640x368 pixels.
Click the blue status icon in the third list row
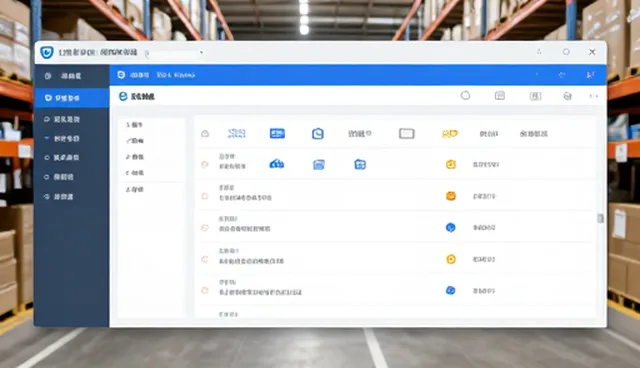click(x=451, y=227)
